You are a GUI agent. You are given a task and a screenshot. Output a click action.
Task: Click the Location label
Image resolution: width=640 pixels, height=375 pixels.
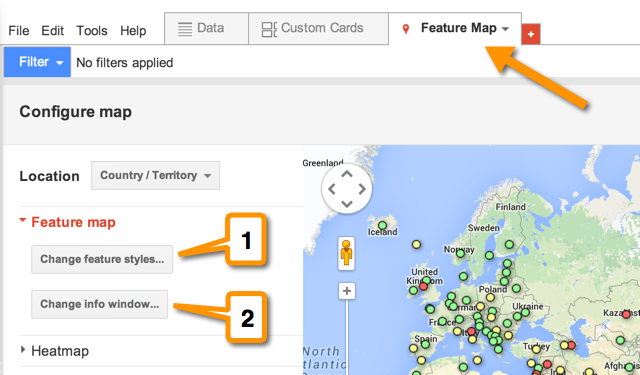(49, 176)
